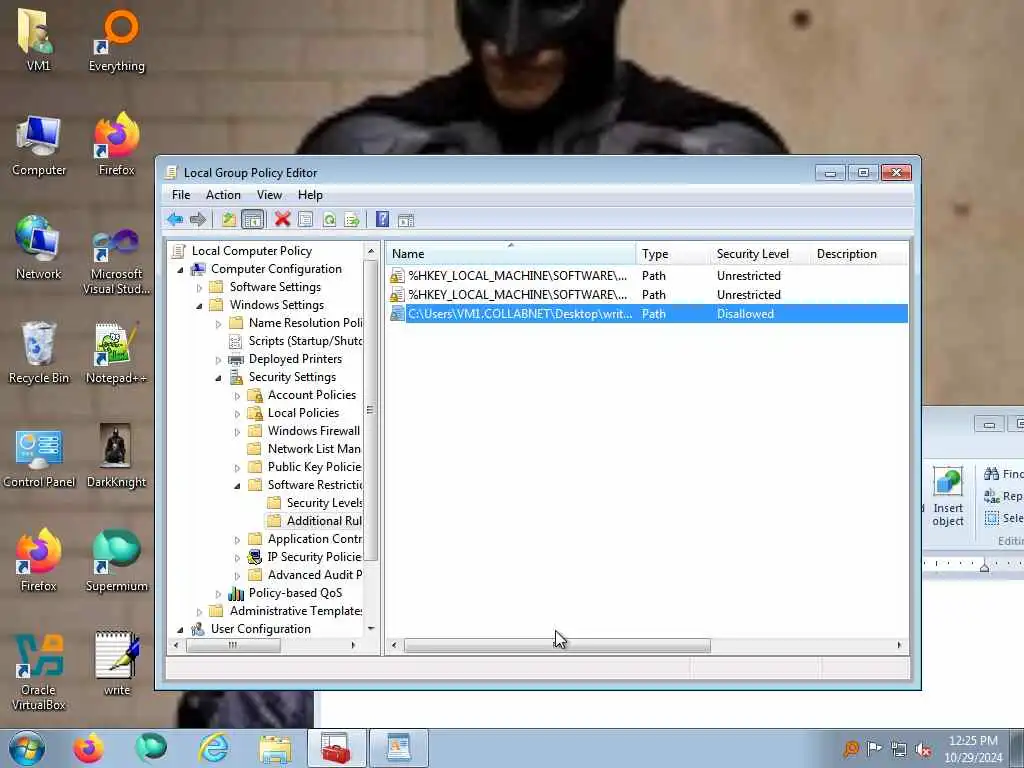Expand the Account Policies node

238,396
